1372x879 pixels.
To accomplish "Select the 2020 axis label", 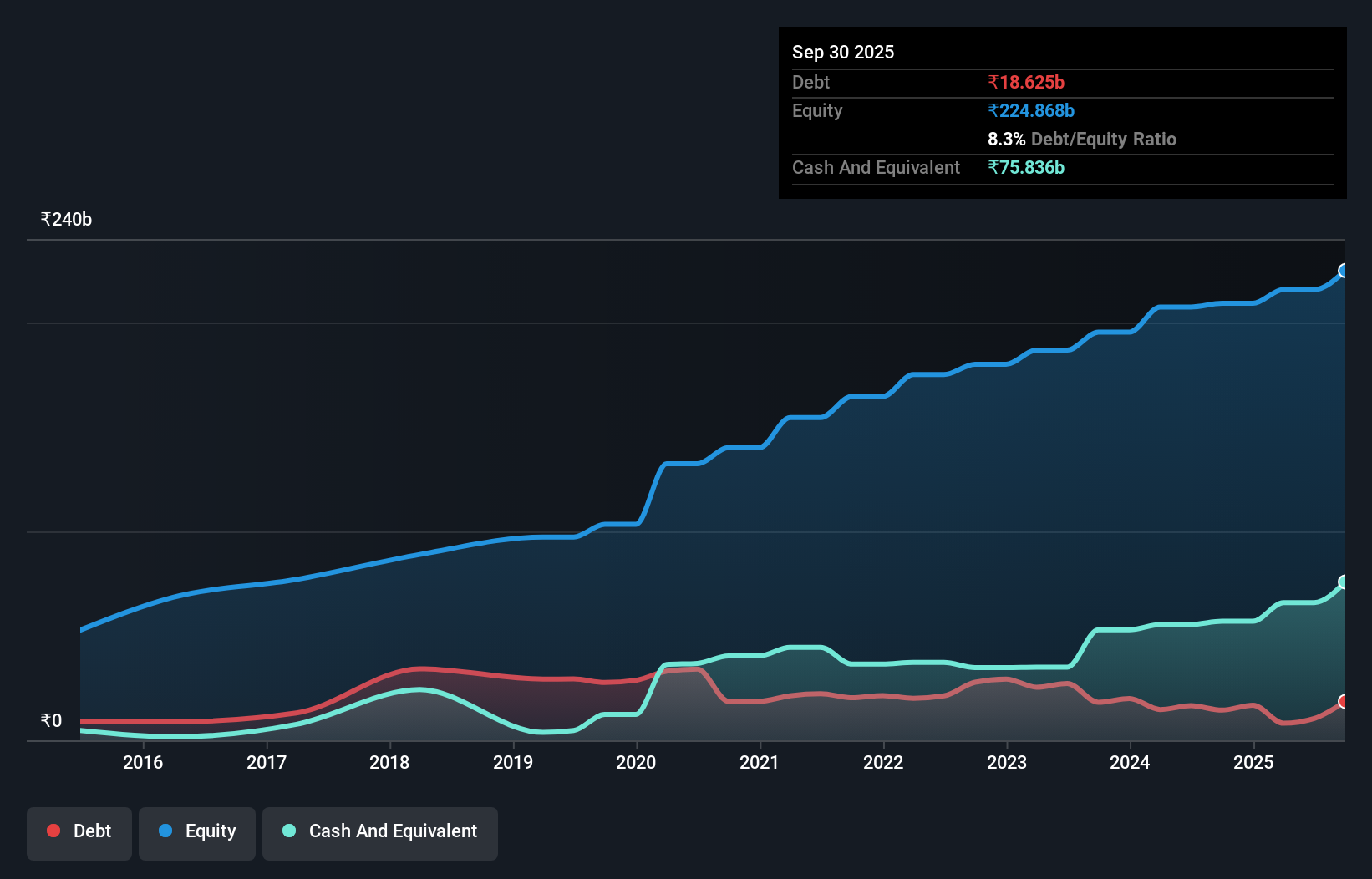I will (636, 762).
